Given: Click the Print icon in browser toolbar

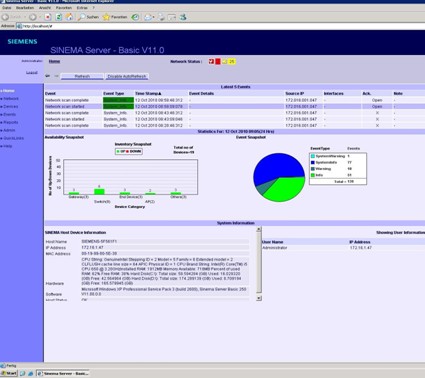Looking at the screenshot, I should (161, 17).
